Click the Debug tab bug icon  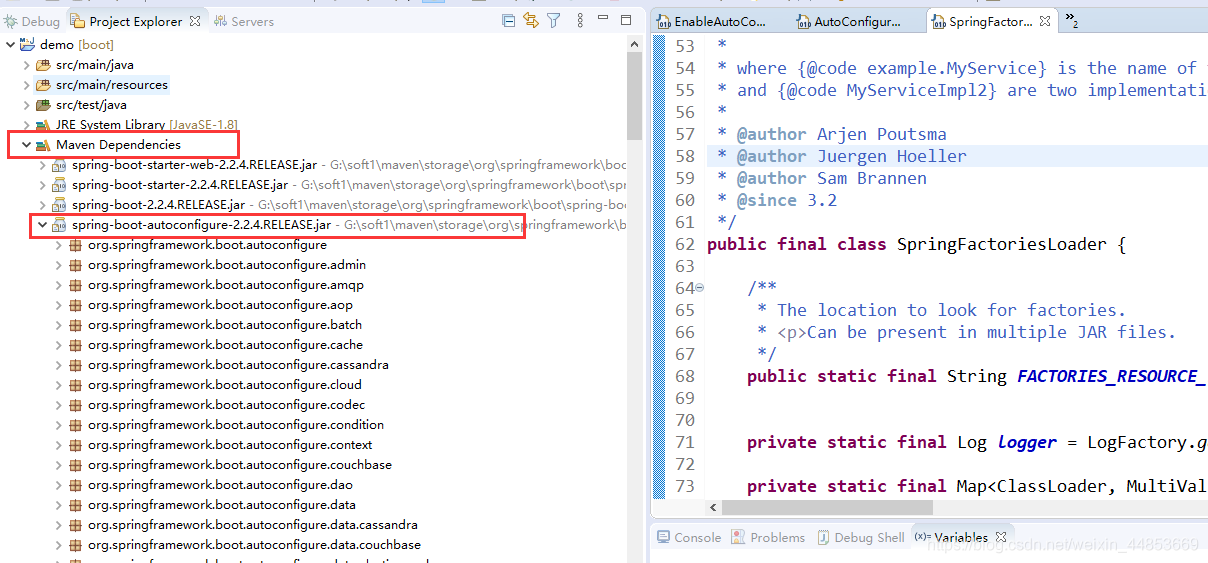tap(10, 21)
